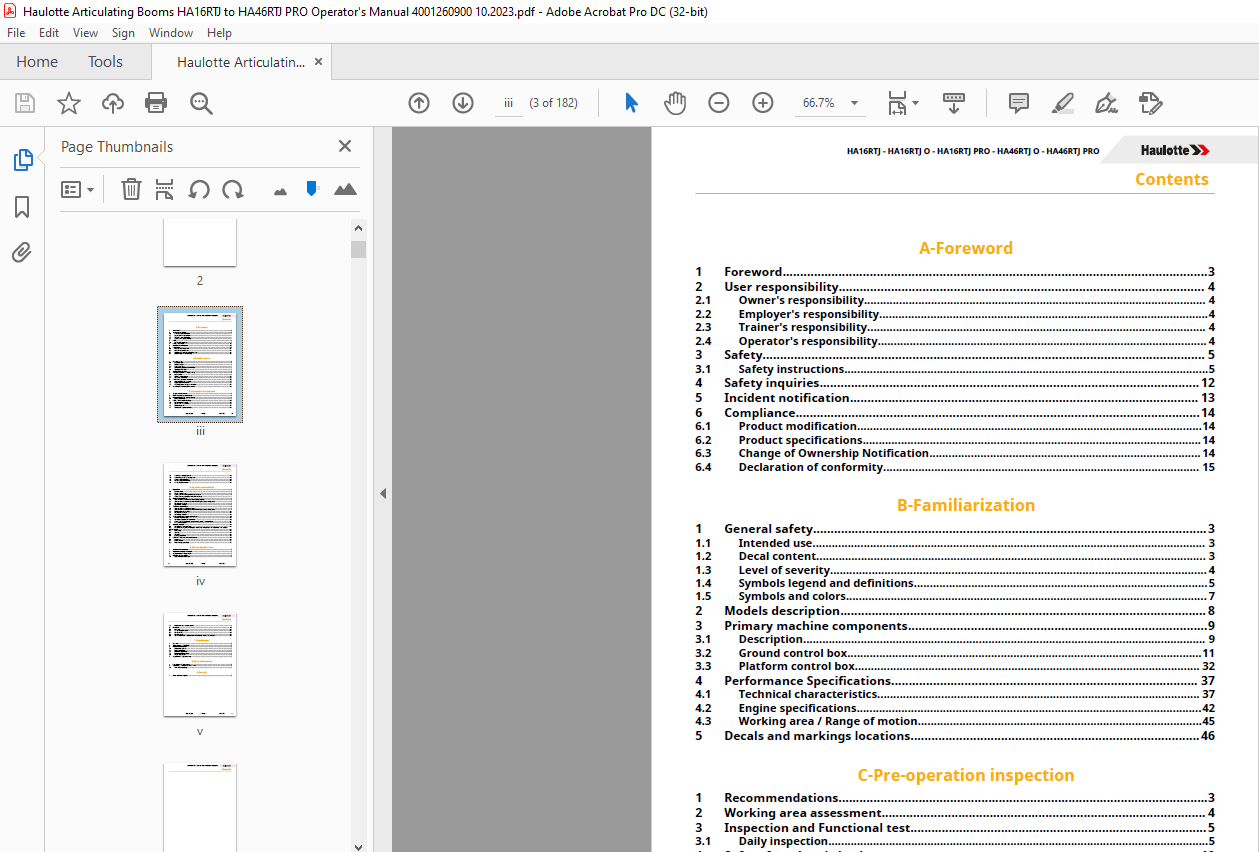
Task: Open the Fill & Sign pen tool
Action: pyautogui.click(x=1106, y=103)
